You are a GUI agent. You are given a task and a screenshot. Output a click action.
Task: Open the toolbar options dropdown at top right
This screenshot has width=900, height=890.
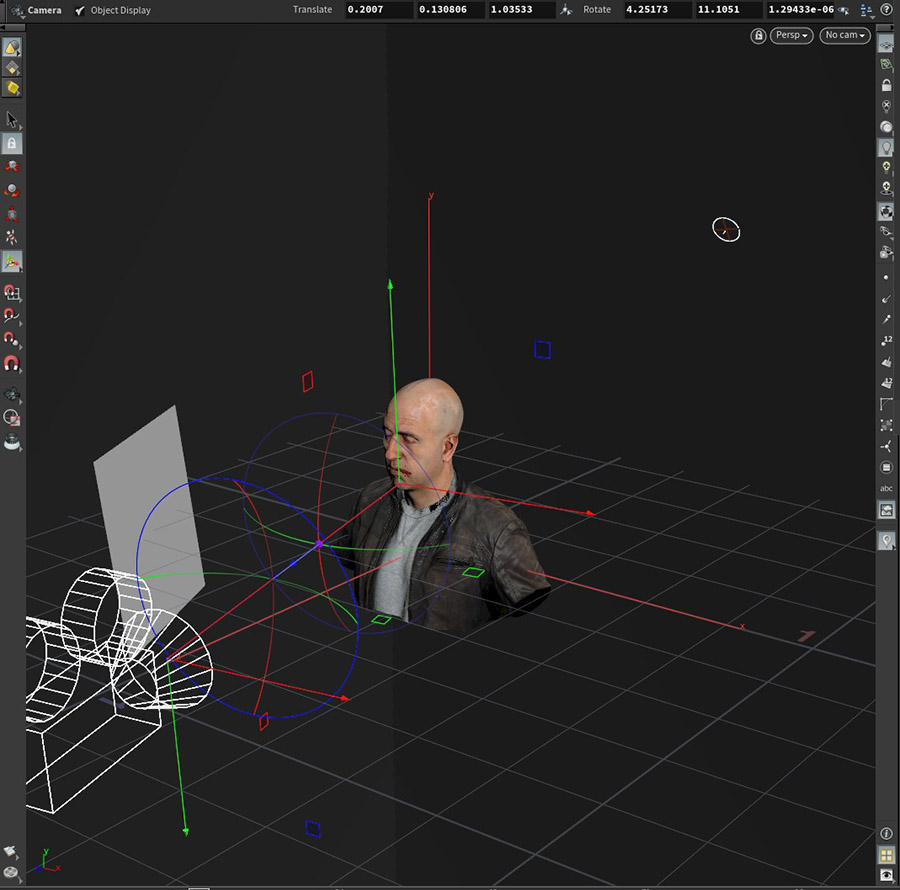[x=867, y=10]
